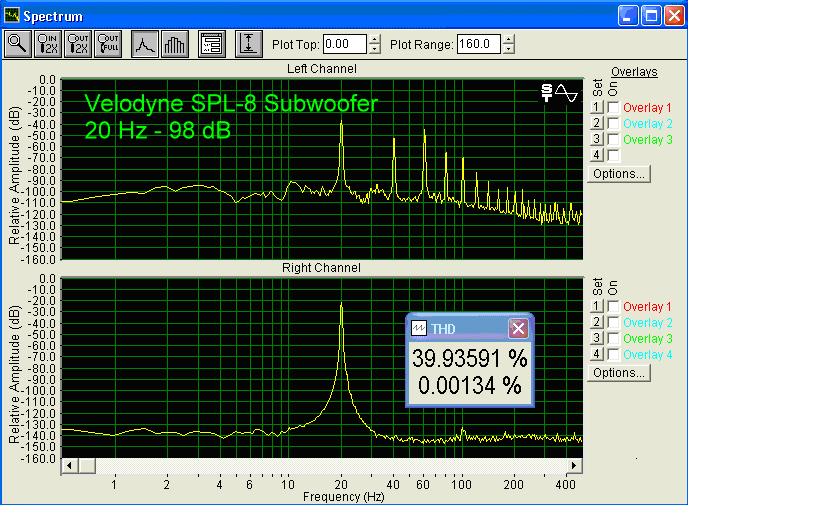Click the sine wave icon in Left Channel plot
Screen dimensions: 840x525
567,93
